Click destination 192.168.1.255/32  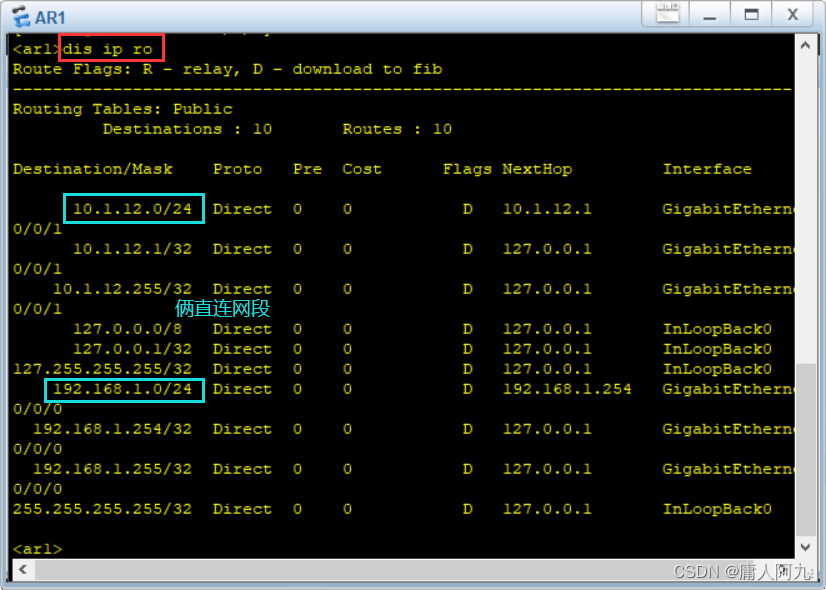[x=112, y=469]
